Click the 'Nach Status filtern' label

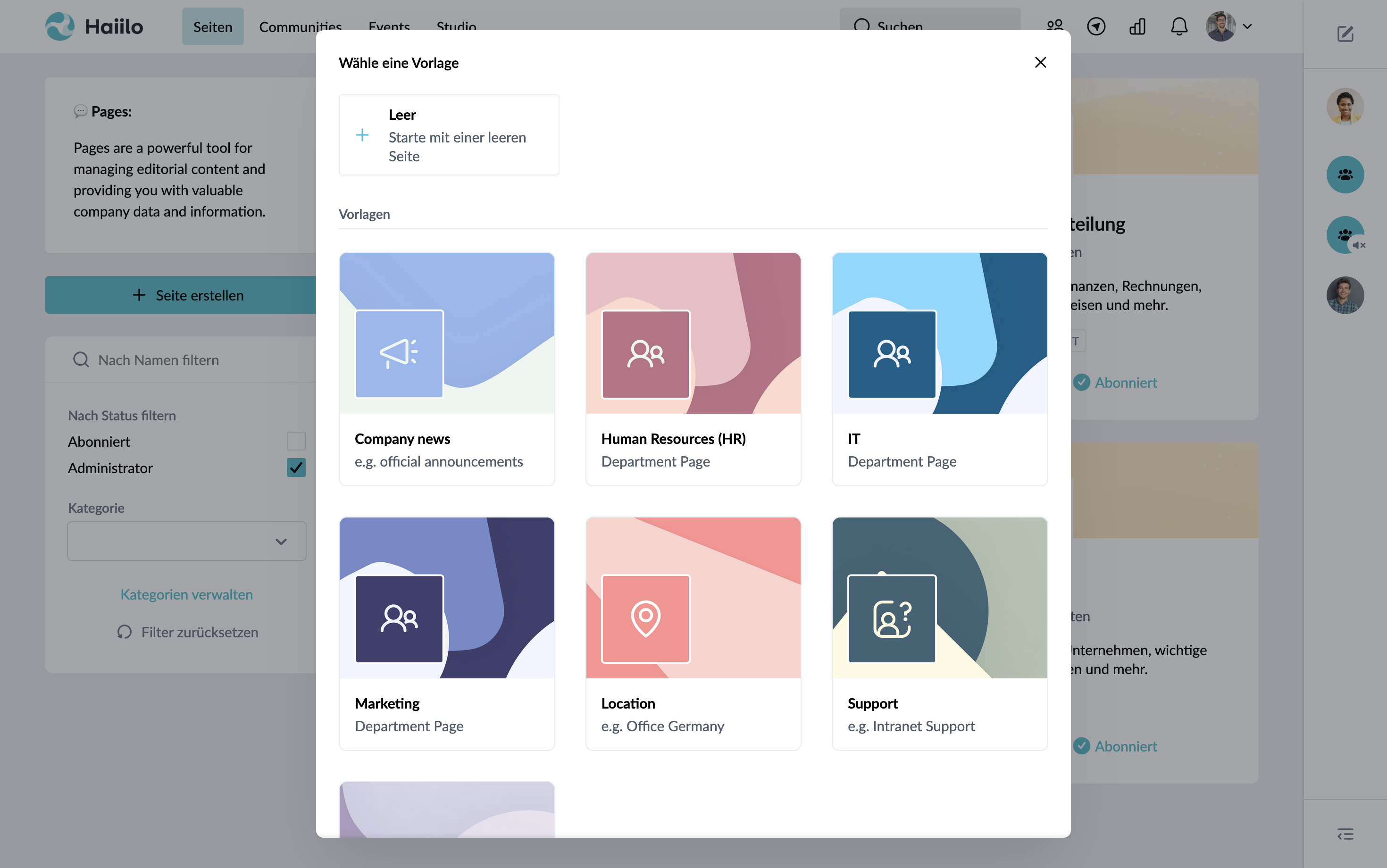click(x=122, y=415)
